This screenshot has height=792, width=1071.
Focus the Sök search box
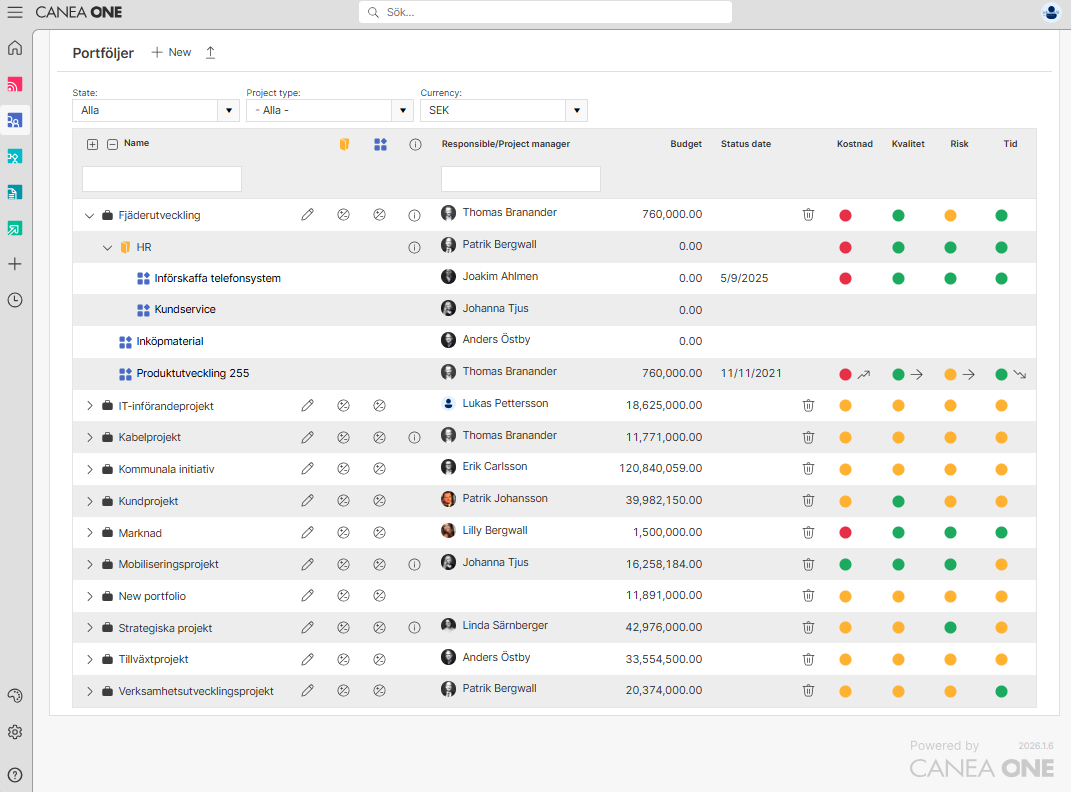[x=545, y=12]
